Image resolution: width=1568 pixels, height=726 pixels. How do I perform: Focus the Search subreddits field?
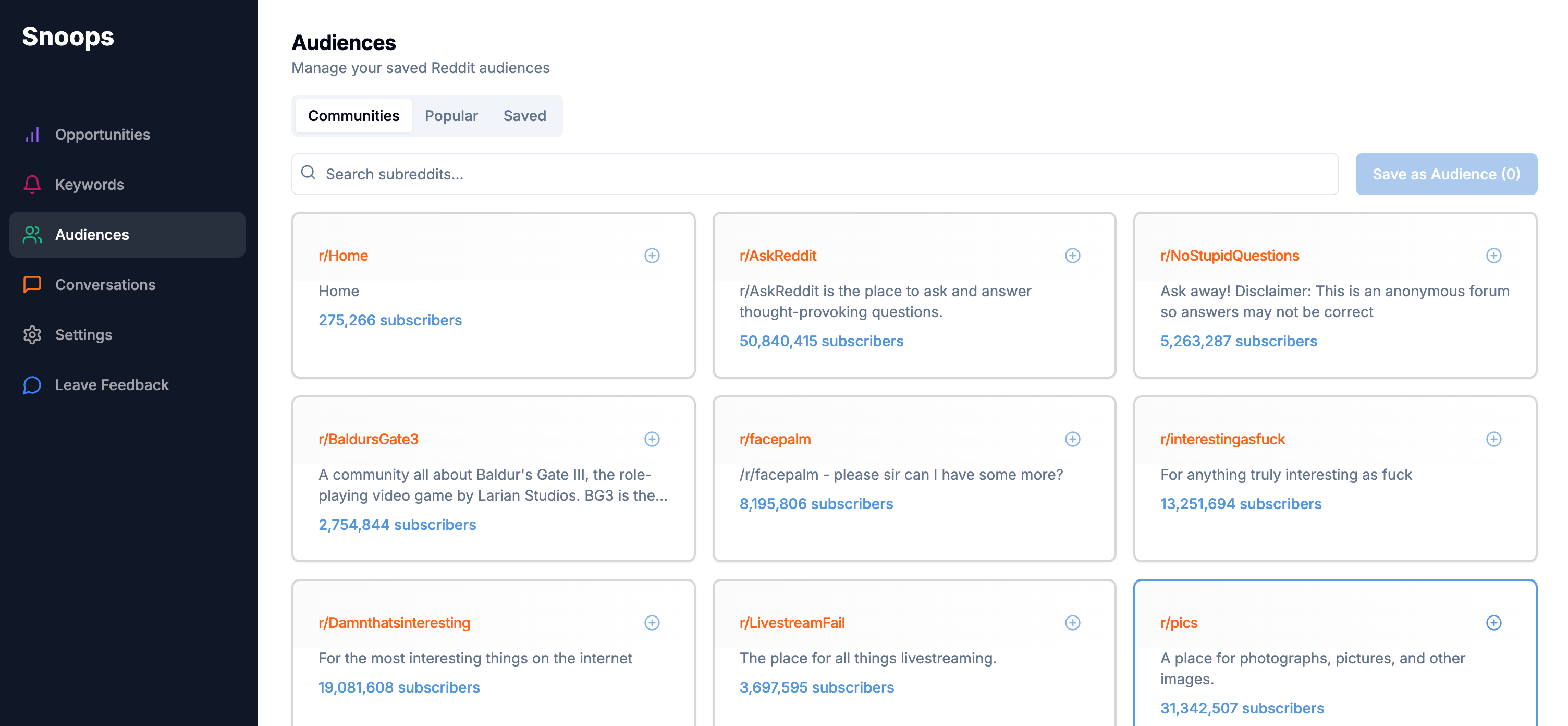pos(816,174)
